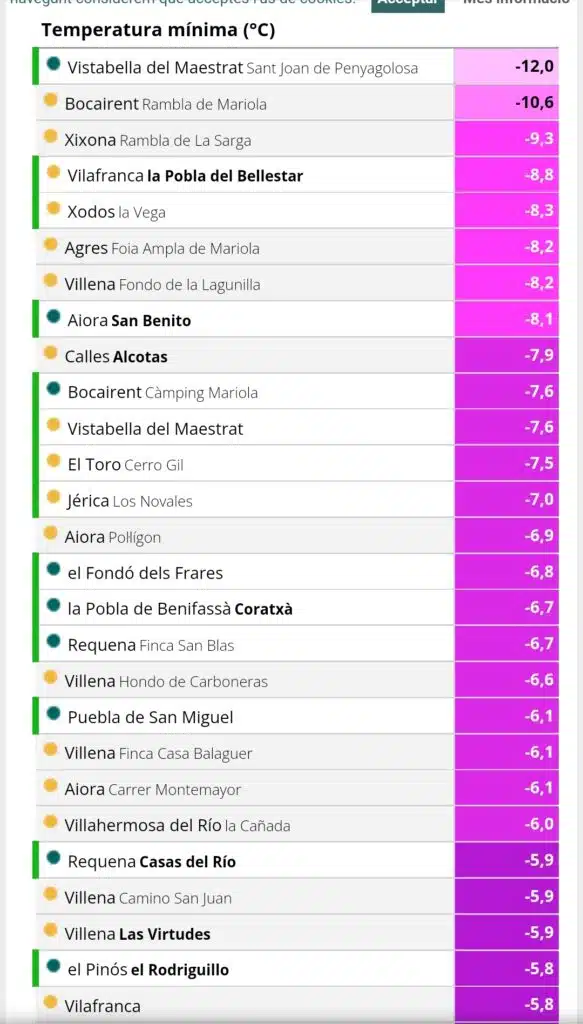Click the yellow dot beside El Toro Cerro Gil
583x1024 pixels.
click(54, 462)
